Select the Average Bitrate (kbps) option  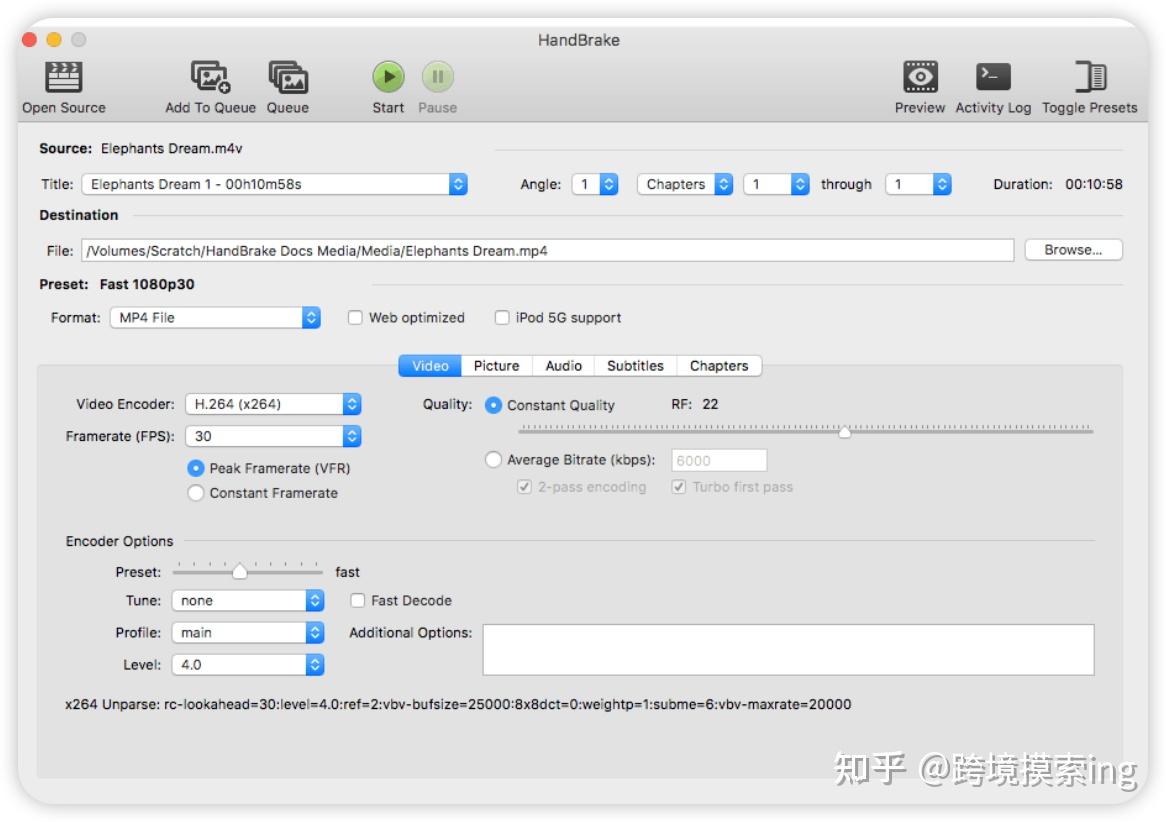coord(493,460)
